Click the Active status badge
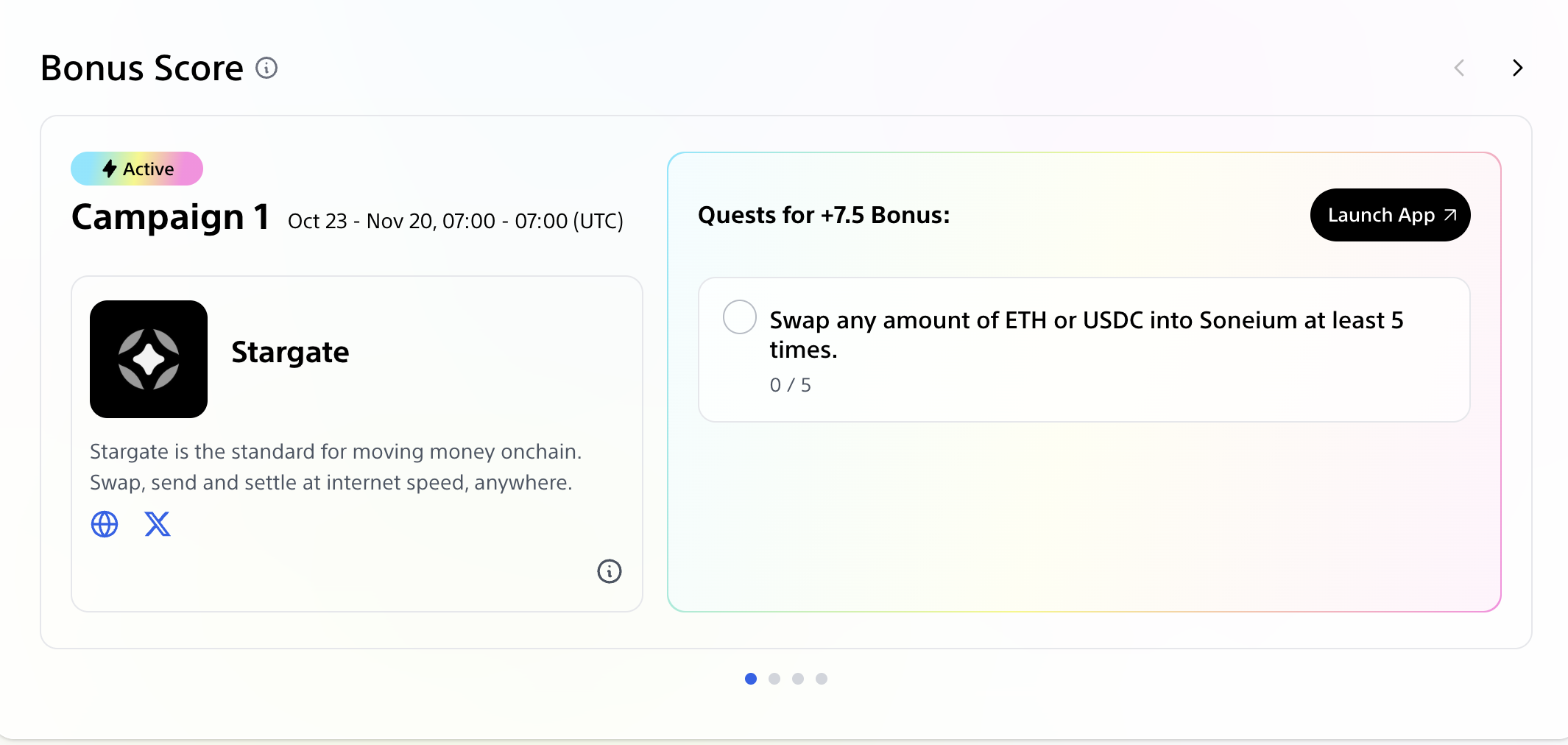This screenshot has width=1568, height=745. [137, 169]
